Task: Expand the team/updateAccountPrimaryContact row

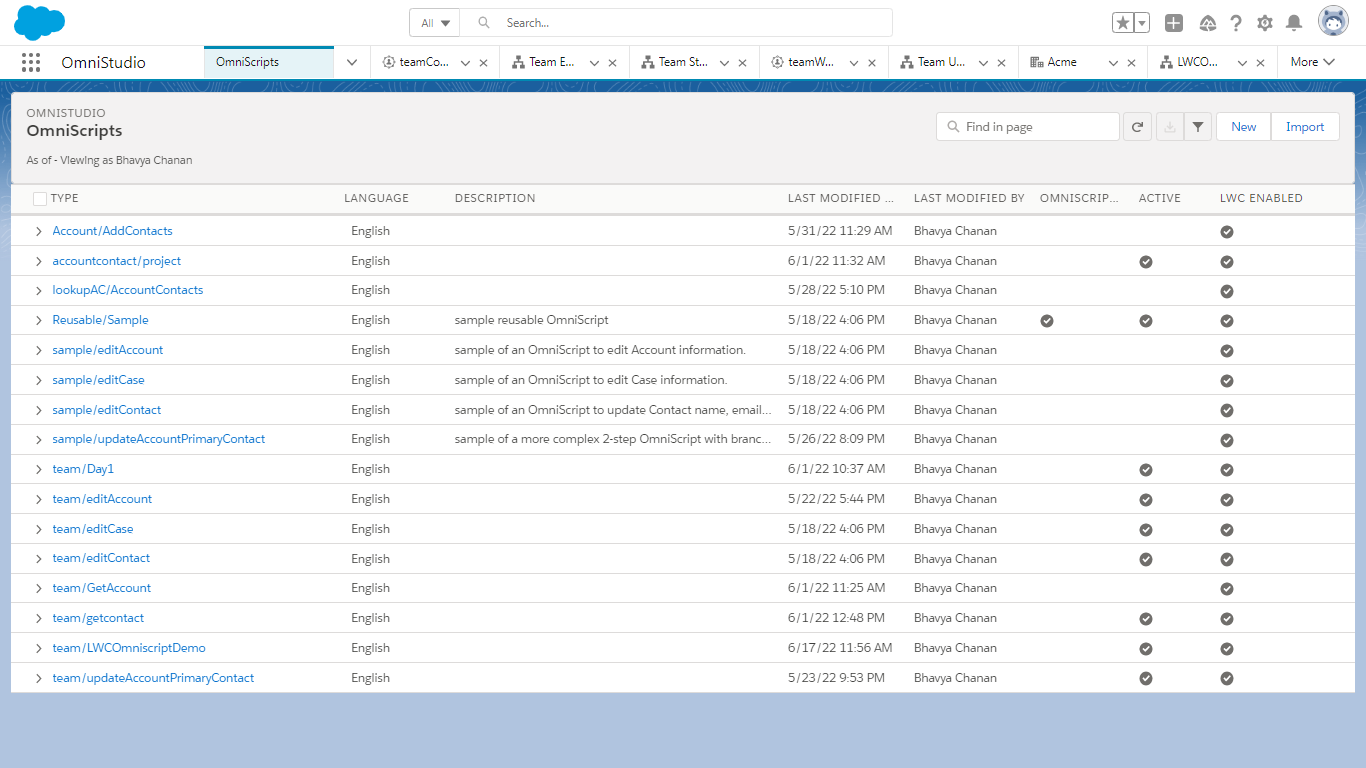Action: point(39,678)
